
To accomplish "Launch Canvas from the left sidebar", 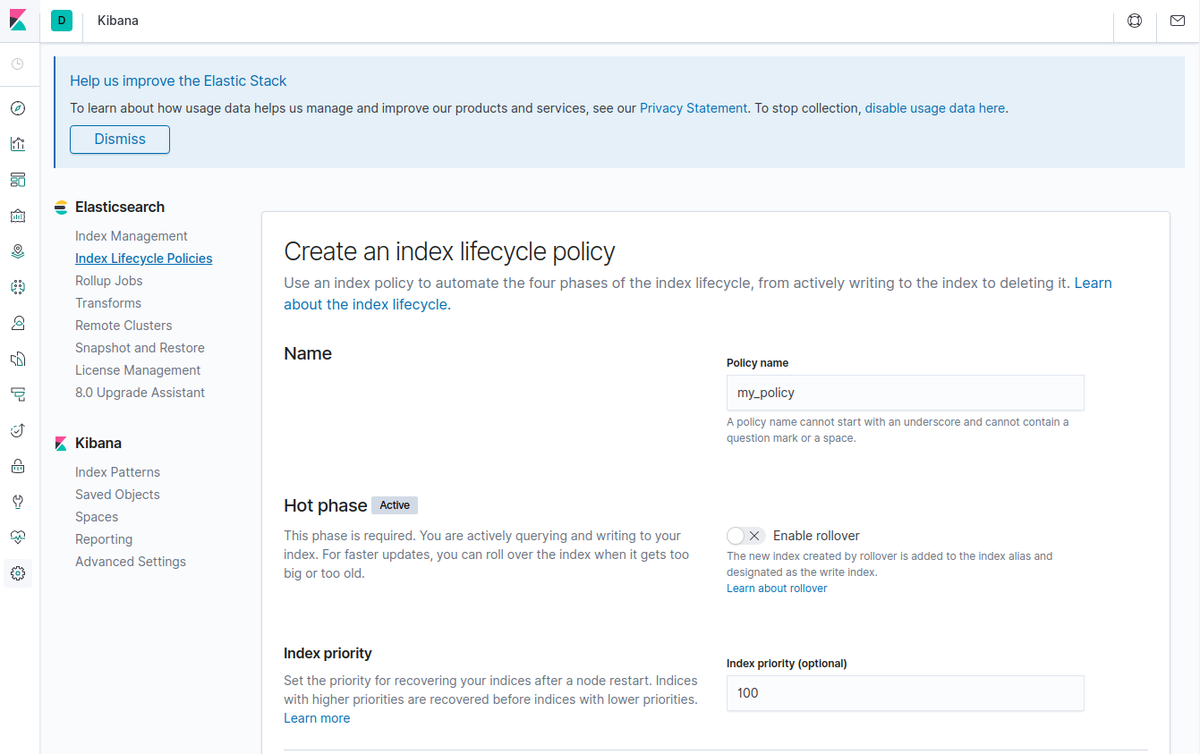I will [17, 215].
